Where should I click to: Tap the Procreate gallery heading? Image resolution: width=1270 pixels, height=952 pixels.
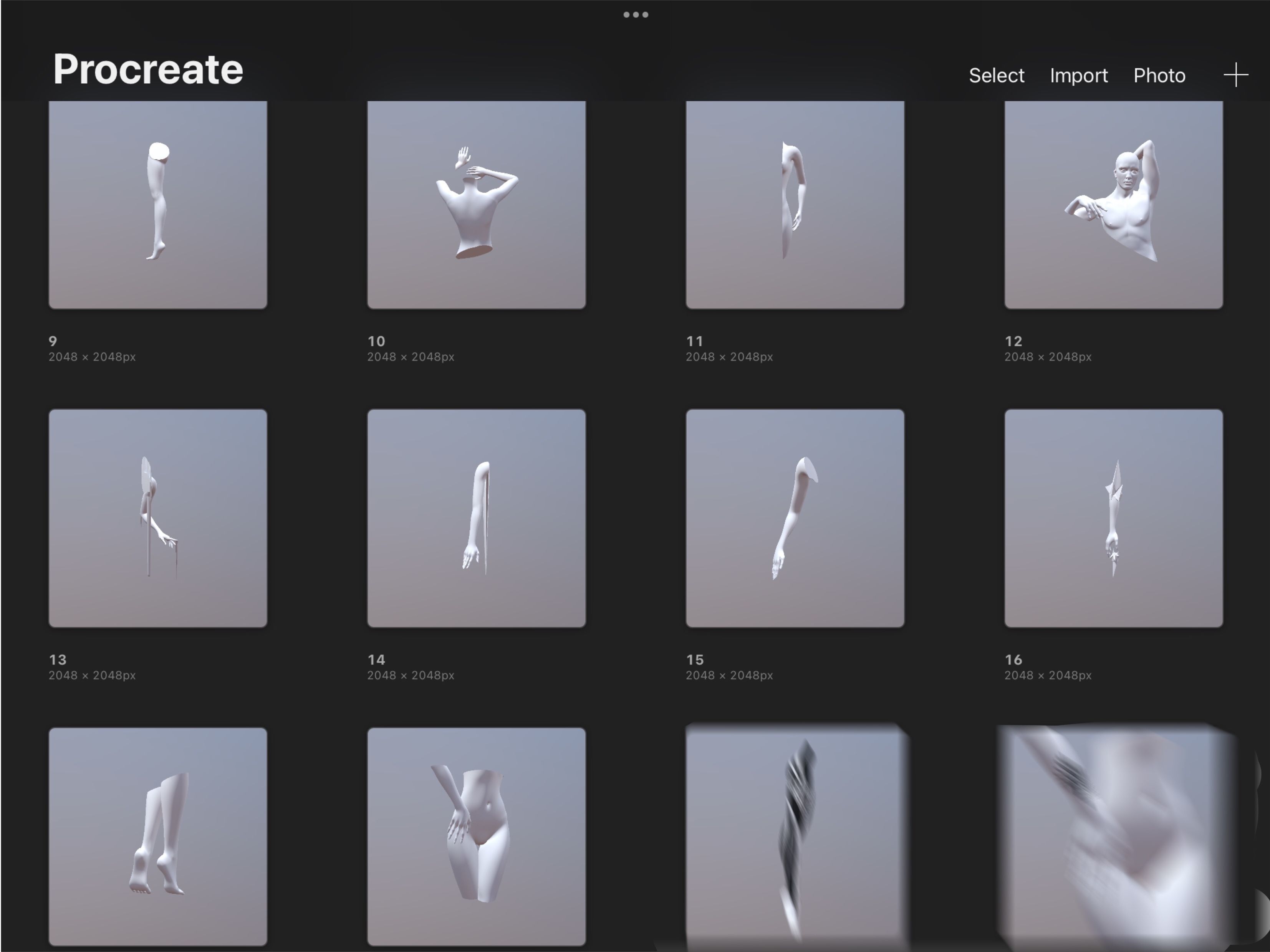click(x=148, y=69)
